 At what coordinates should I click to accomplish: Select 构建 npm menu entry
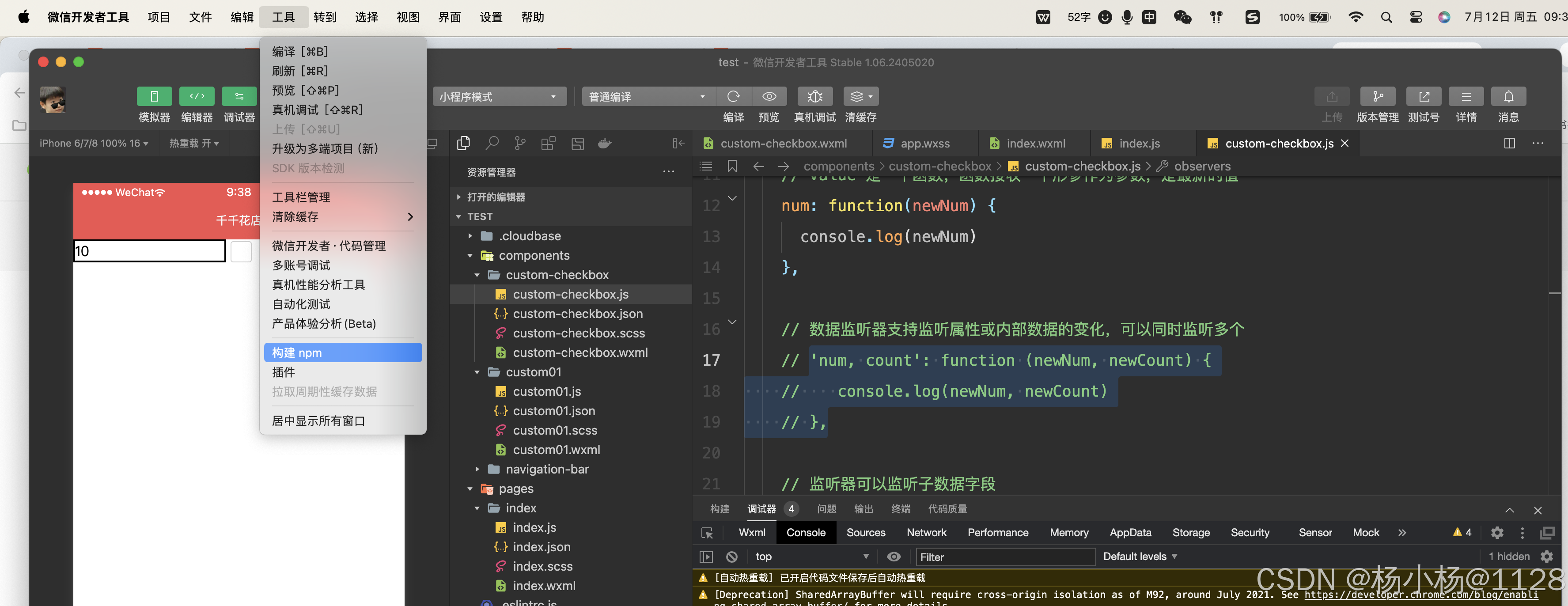point(343,353)
